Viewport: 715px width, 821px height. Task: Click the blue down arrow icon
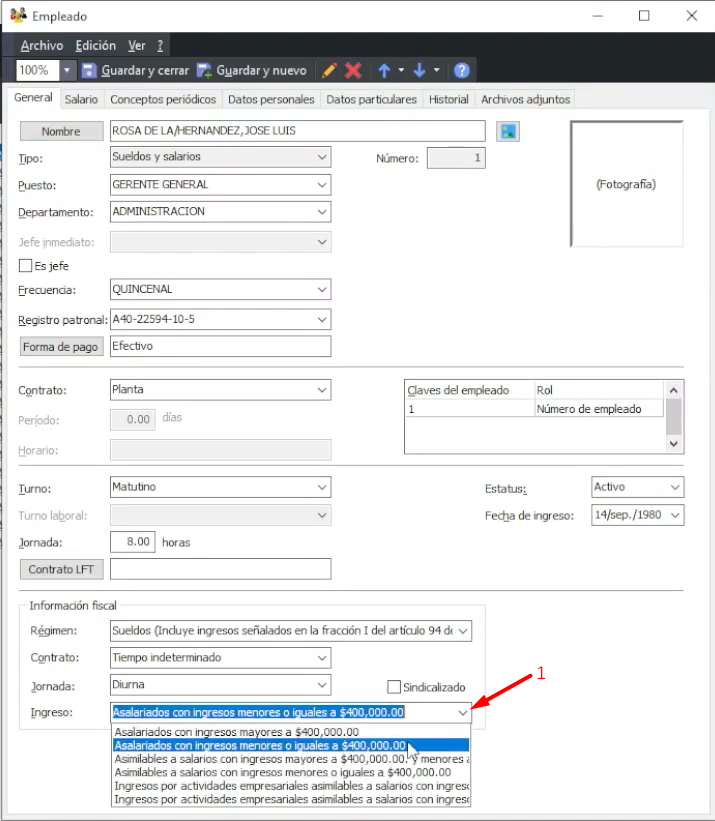point(419,71)
